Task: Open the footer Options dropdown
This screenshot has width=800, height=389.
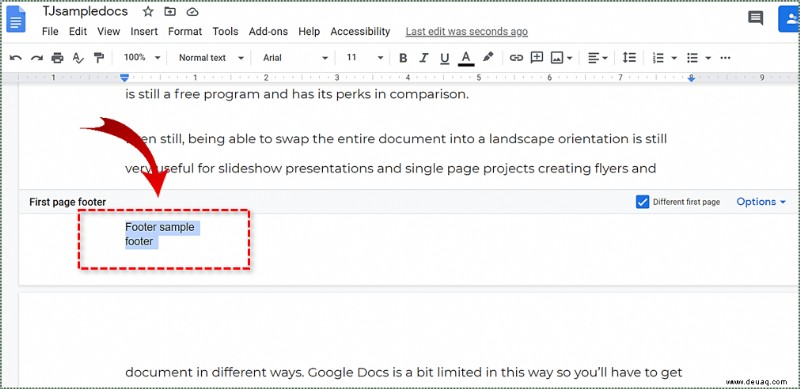Action: click(x=761, y=202)
